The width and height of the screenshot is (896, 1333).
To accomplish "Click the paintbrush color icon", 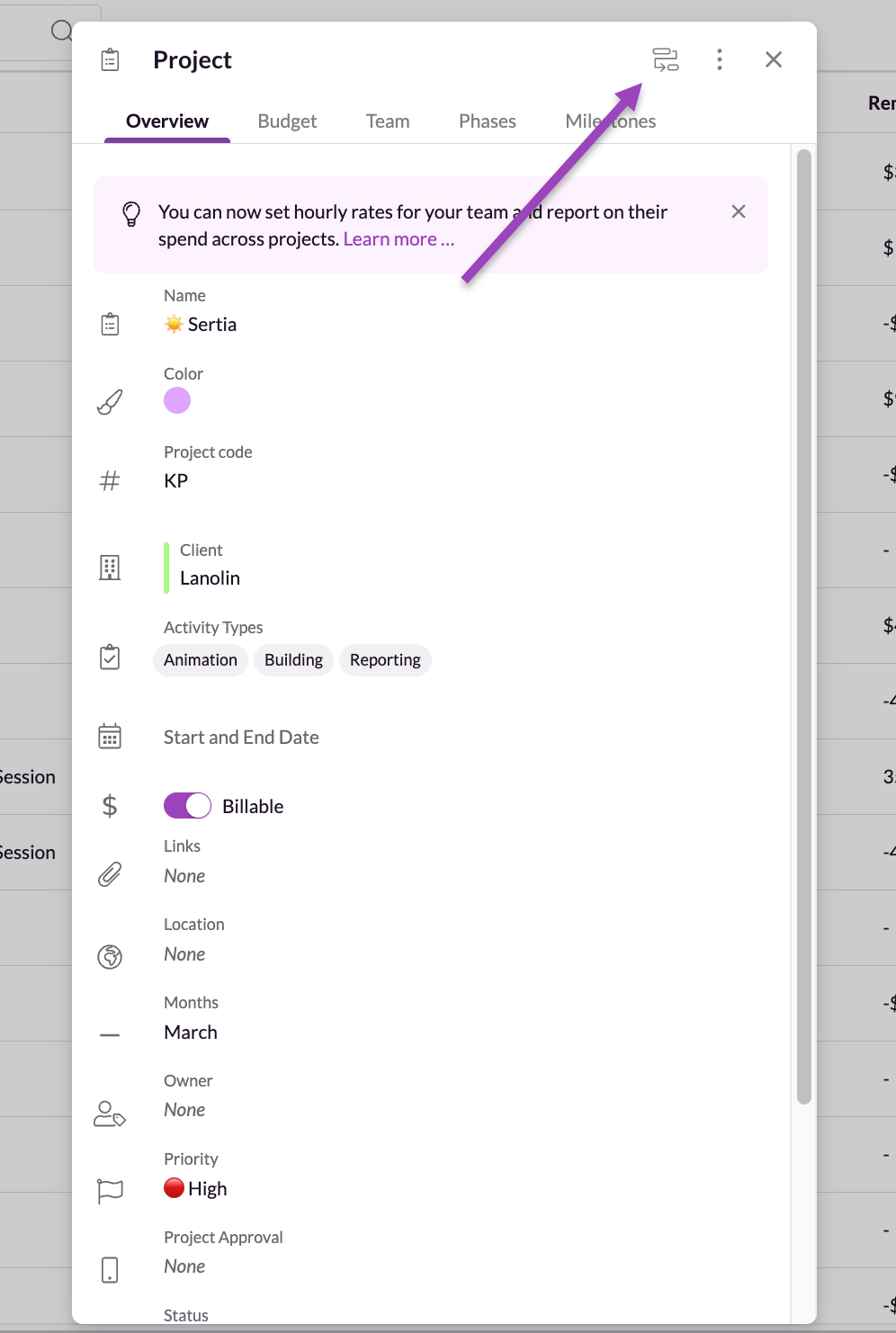I will click(x=110, y=402).
